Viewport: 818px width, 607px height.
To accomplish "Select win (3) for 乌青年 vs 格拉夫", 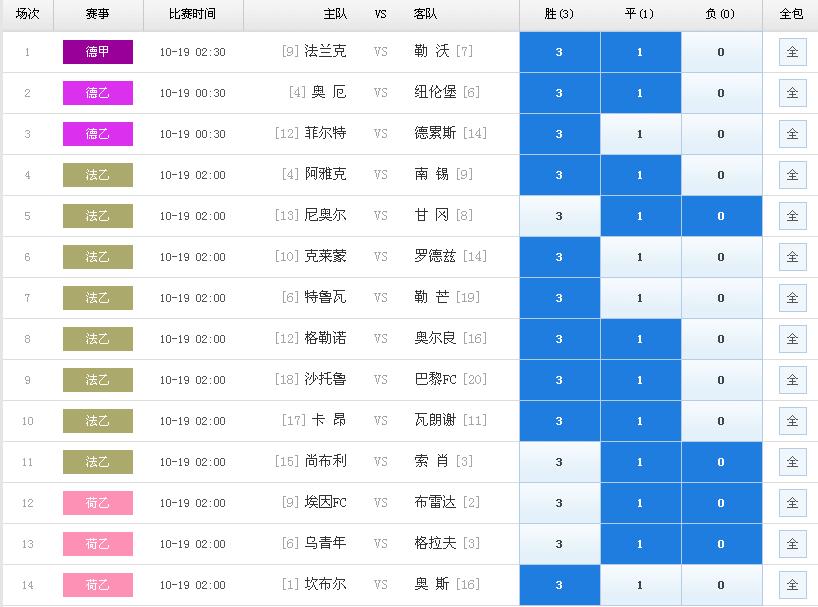I will click(560, 544).
